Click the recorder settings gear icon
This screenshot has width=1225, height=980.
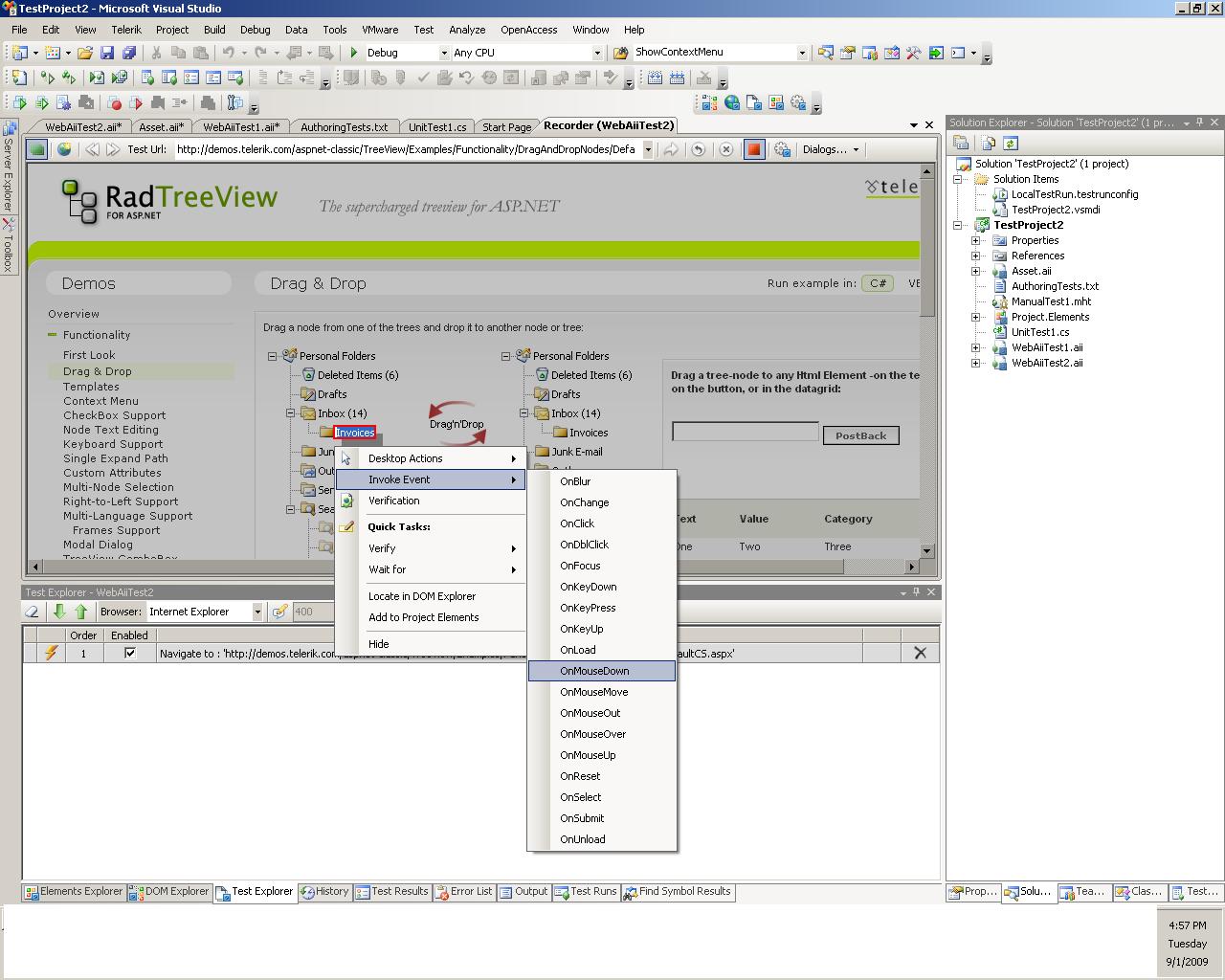(782, 149)
